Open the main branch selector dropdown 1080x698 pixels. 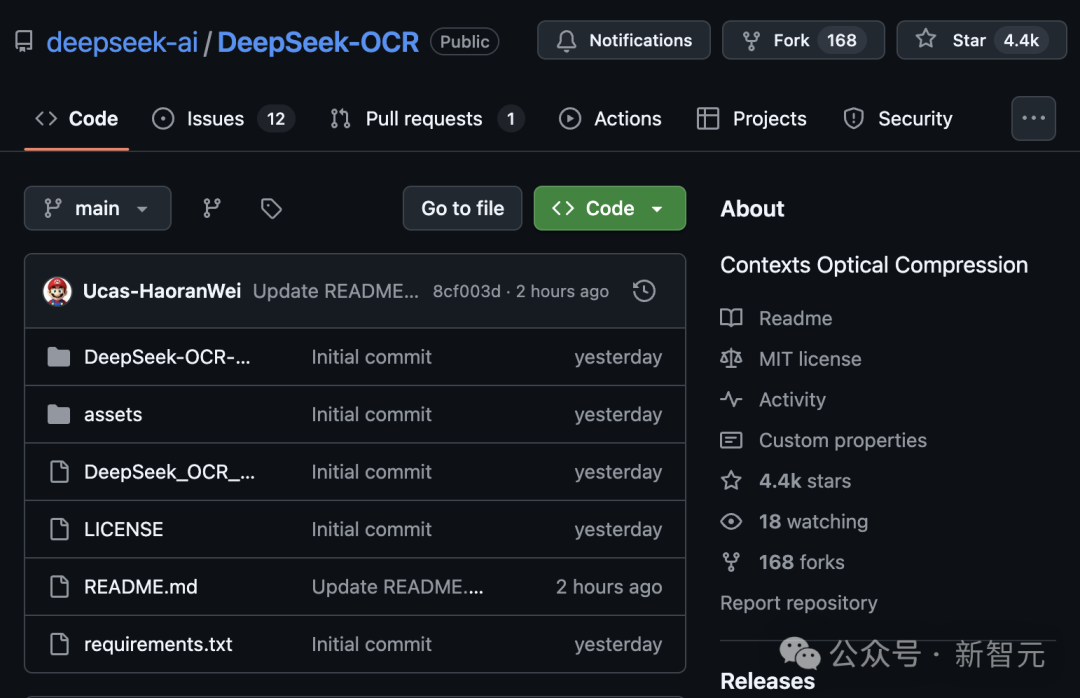[x=97, y=208]
